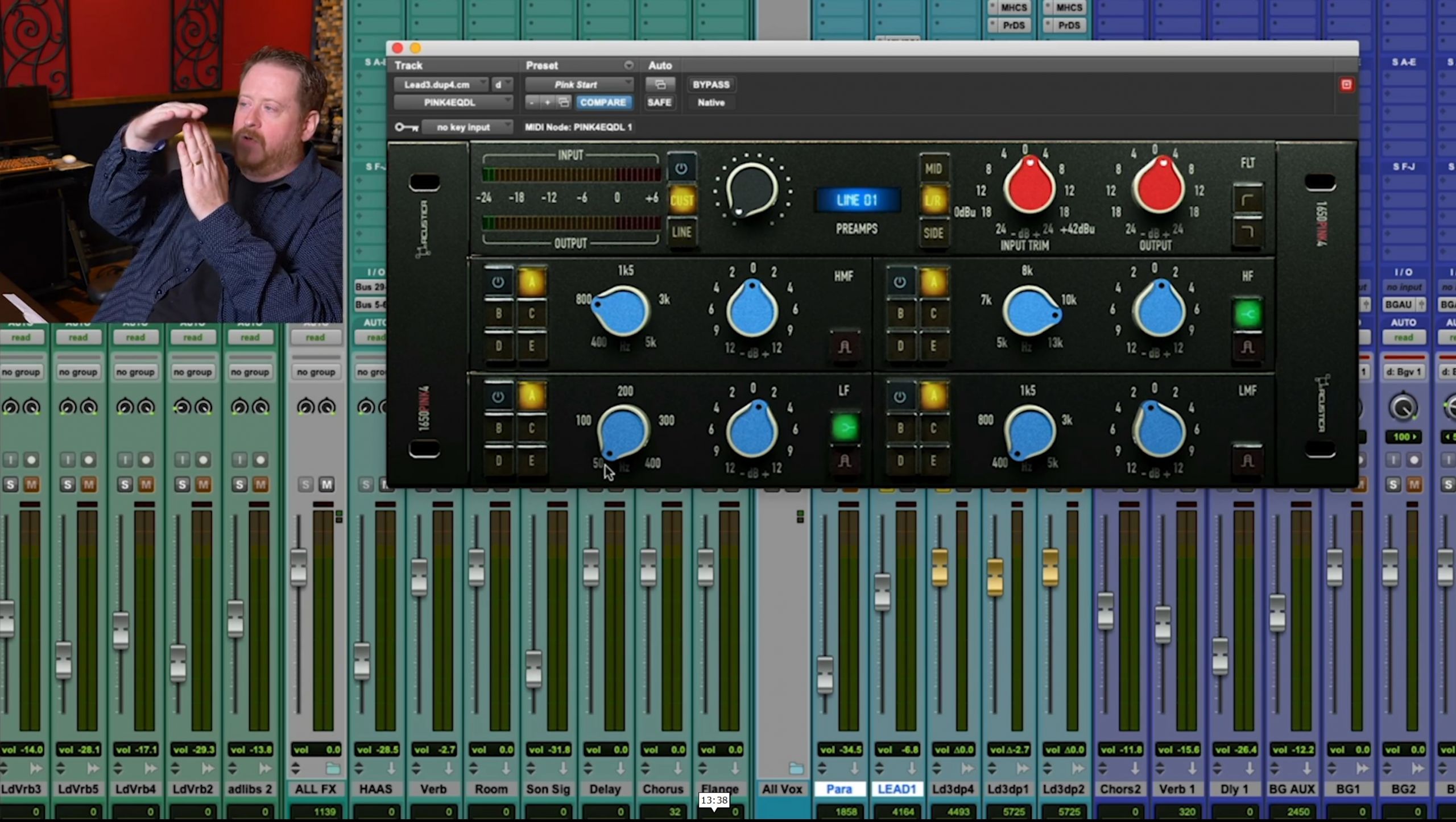Click the HAAS track name
Screen dimensions: 1456x822
pyautogui.click(x=376, y=790)
